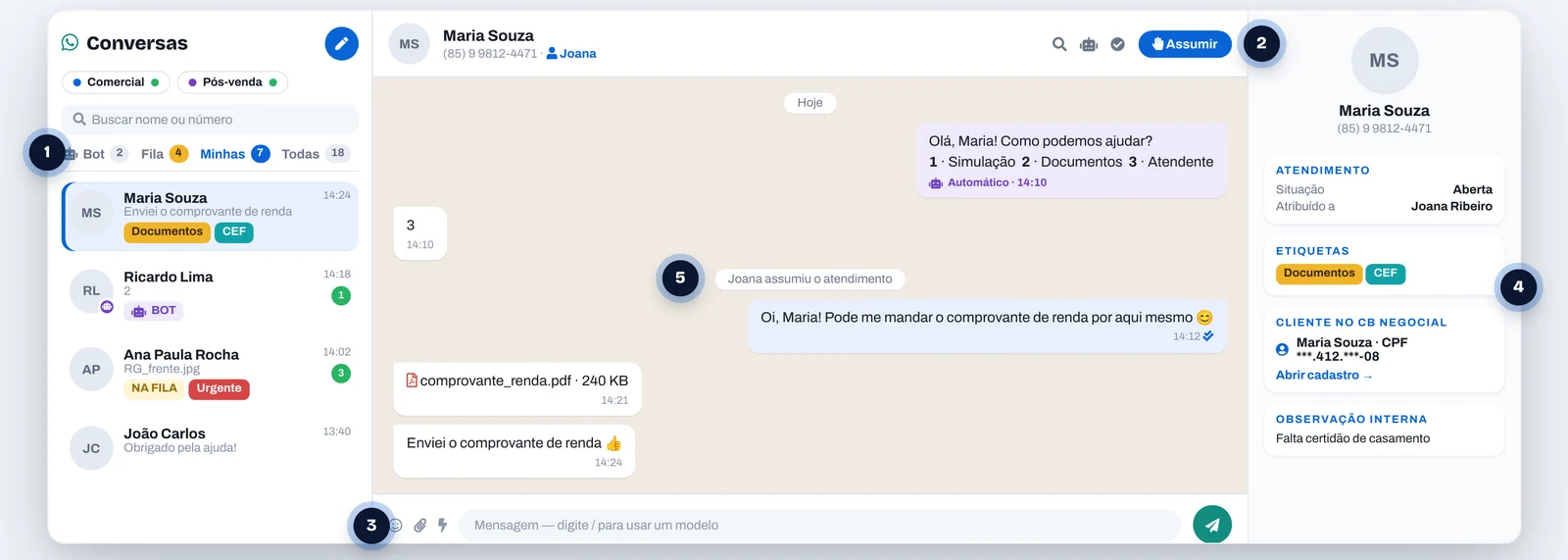1568x560 pixels.
Task: Click 'Enviei o comprovante de renda' chat bubble
Action: 514,452
